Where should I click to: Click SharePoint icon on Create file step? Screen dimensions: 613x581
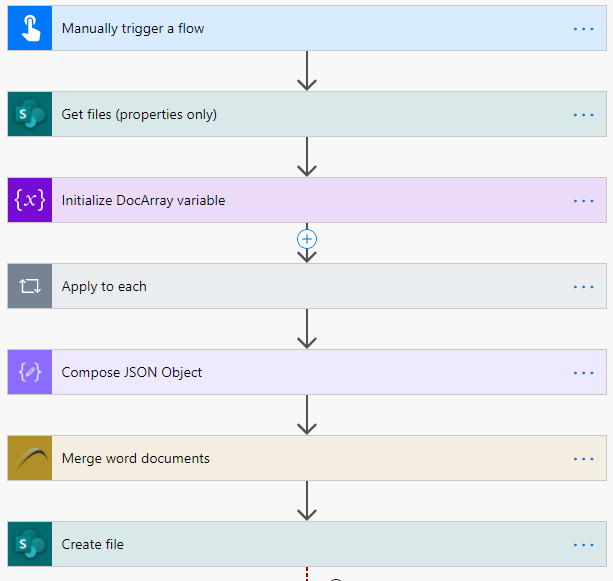30,544
